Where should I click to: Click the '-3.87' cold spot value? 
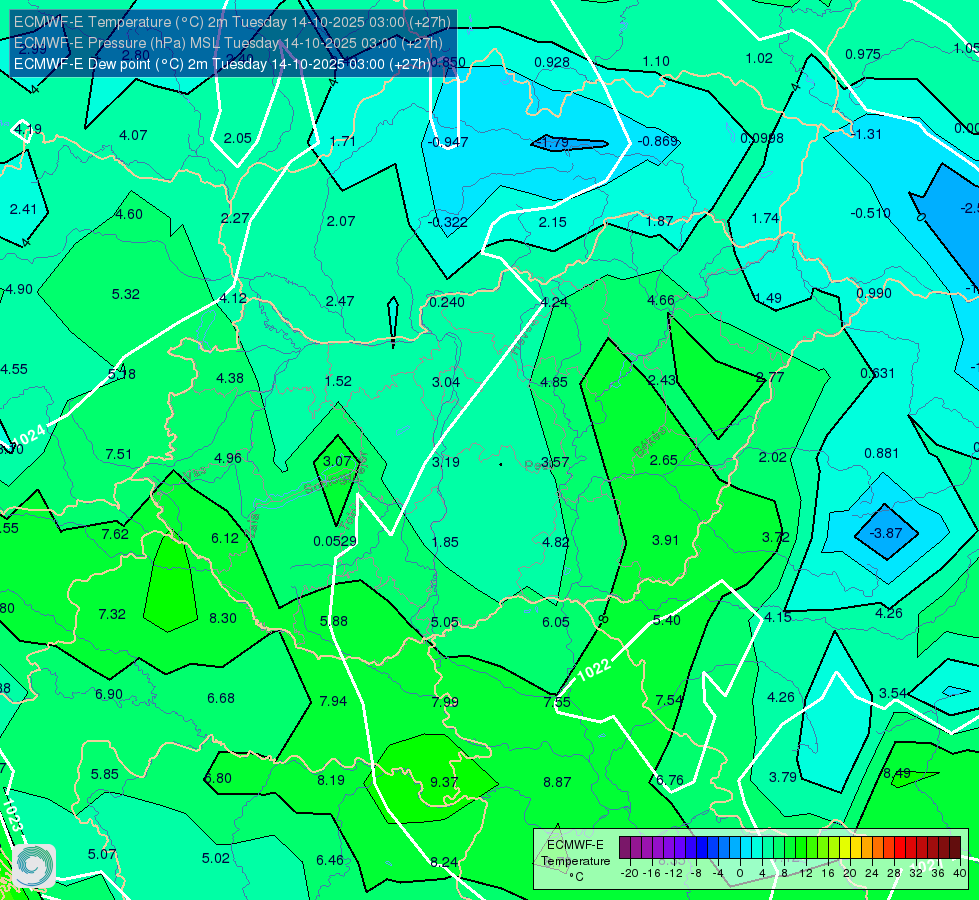pos(886,533)
